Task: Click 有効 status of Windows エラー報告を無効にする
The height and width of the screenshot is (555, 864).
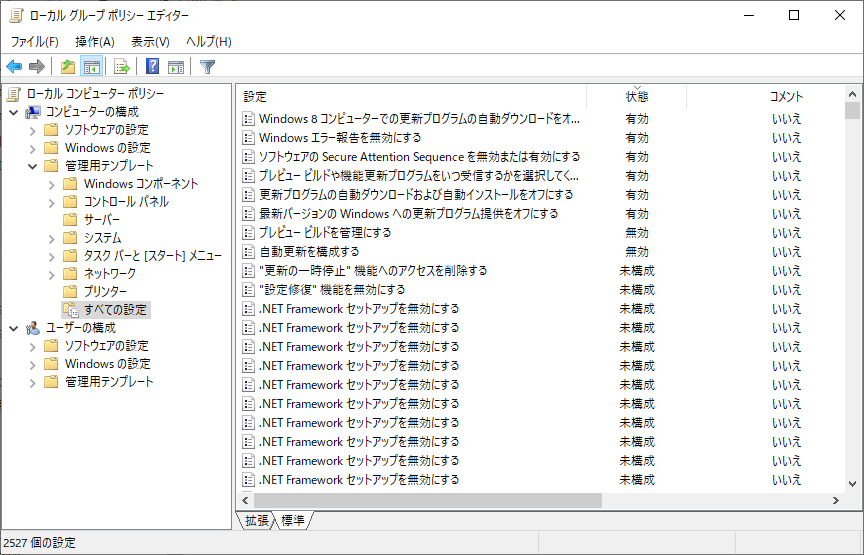Action: [637, 138]
